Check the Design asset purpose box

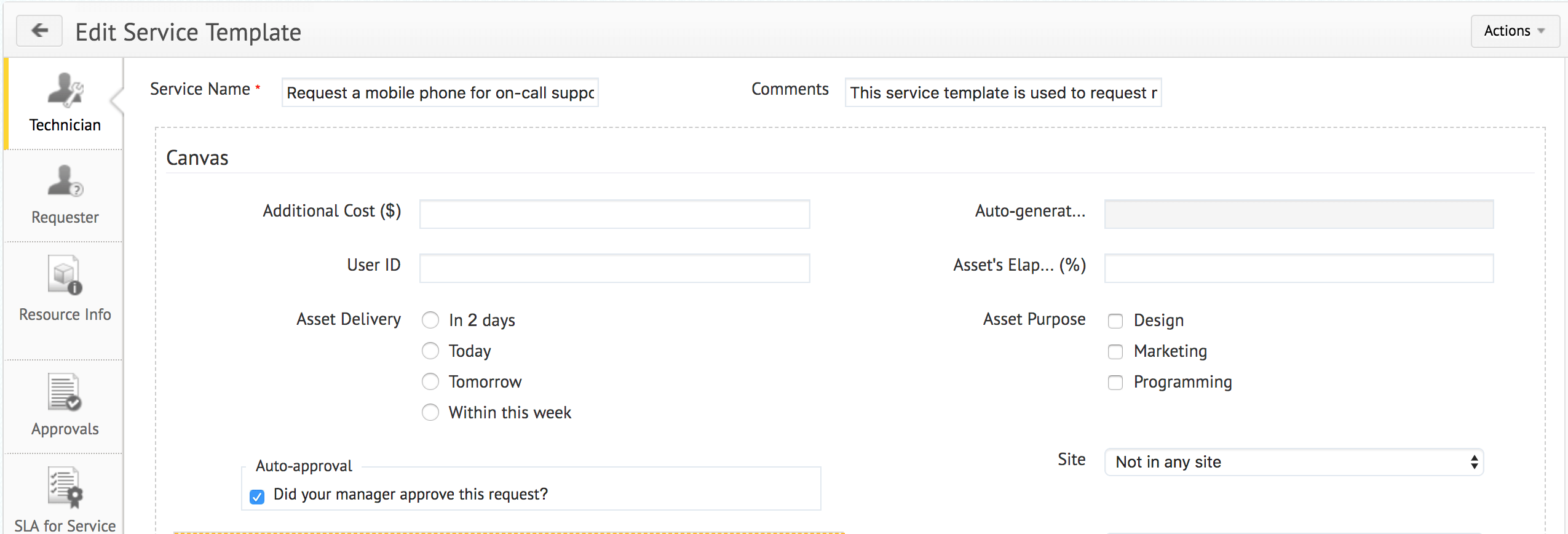point(1115,321)
